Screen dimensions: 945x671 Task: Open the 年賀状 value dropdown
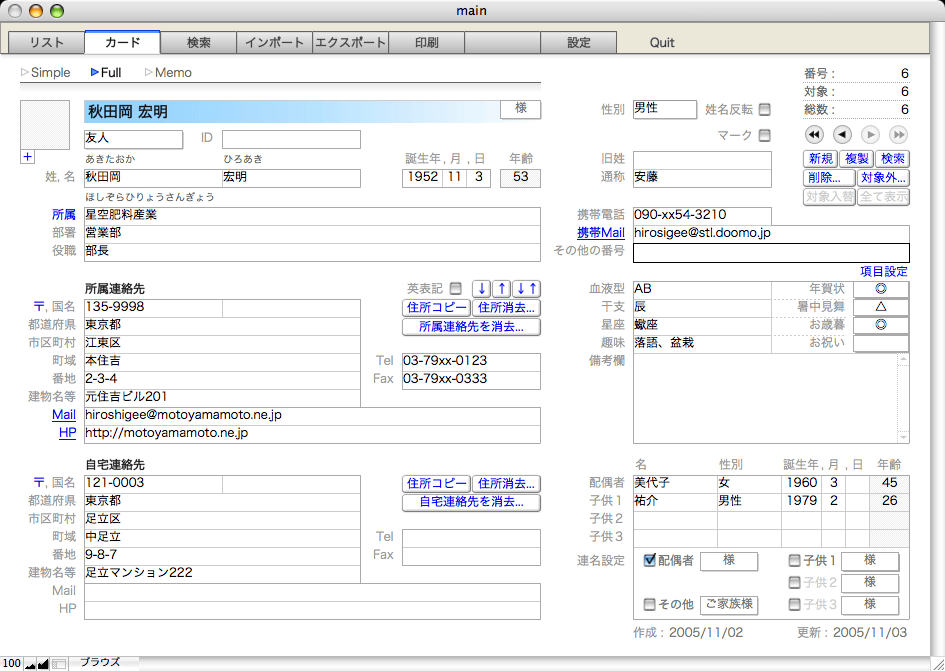[x=881, y=289]
